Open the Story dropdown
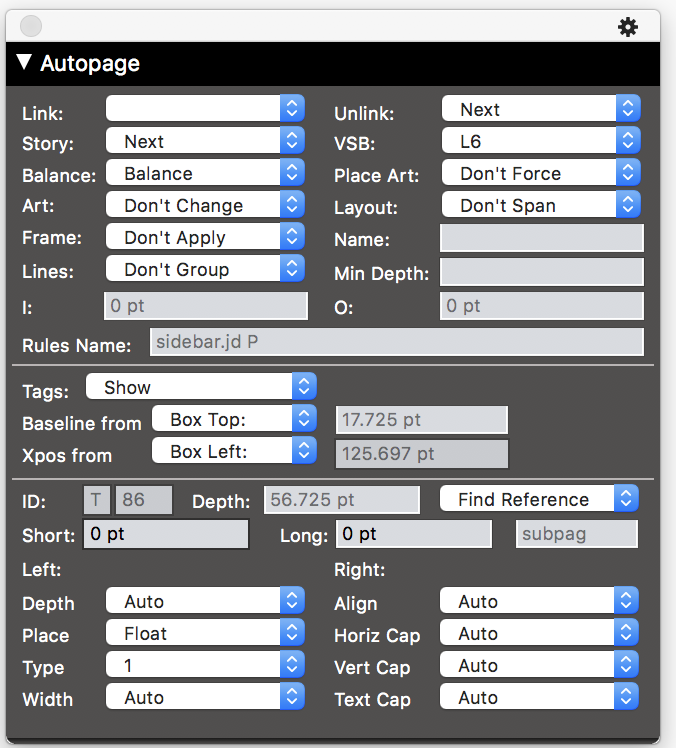Viewport: 676px width, 748px height. tap(205, 141)
